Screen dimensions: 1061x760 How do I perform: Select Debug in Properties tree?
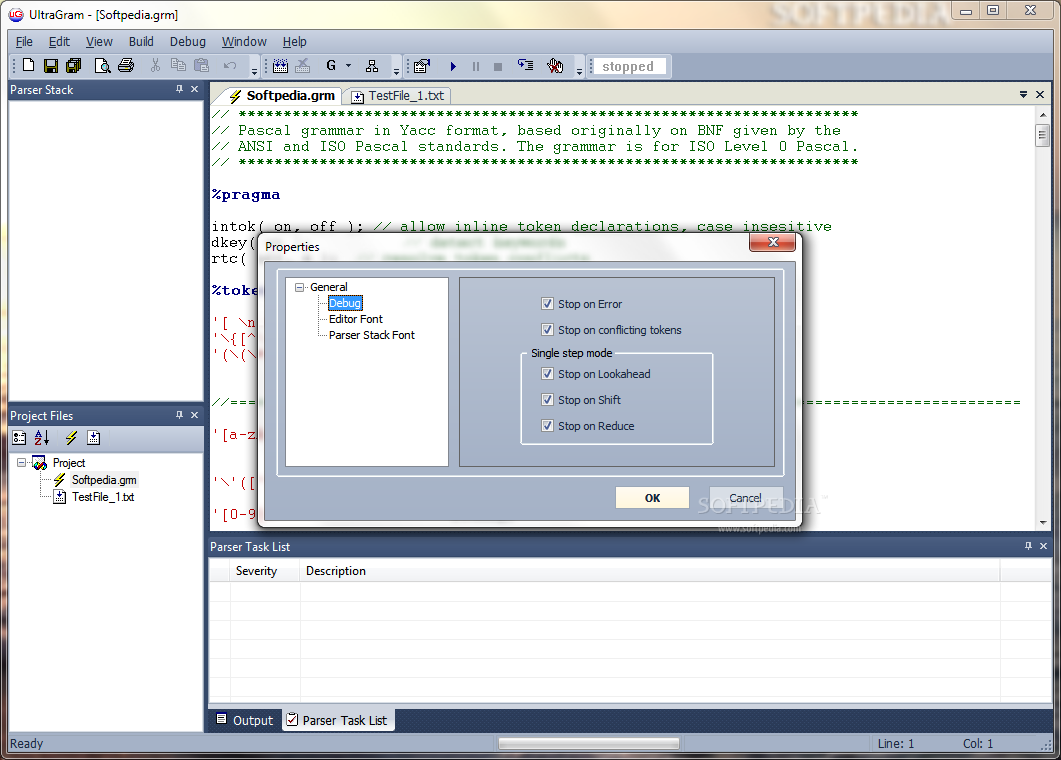click(x=345, y=303)
